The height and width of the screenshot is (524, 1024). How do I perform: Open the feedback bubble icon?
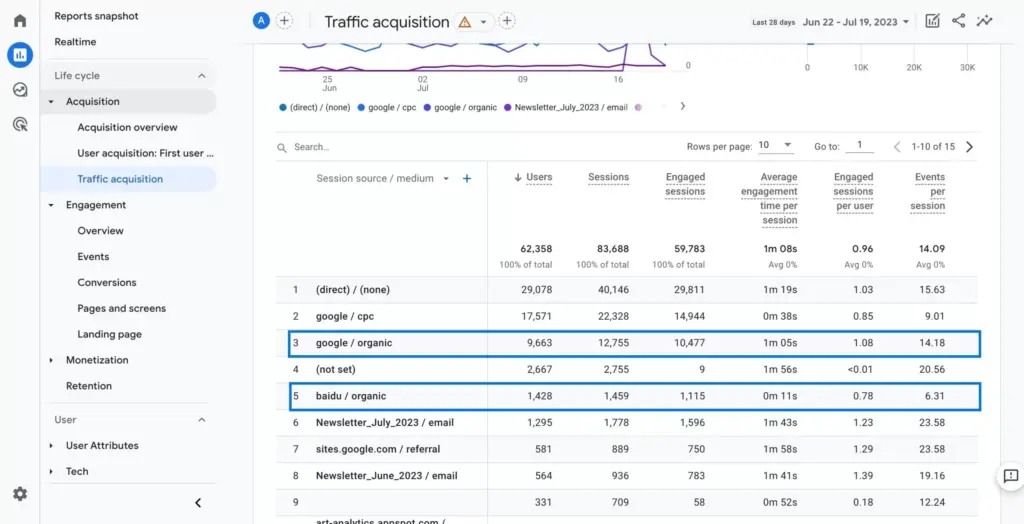[x=1010, y=476]
